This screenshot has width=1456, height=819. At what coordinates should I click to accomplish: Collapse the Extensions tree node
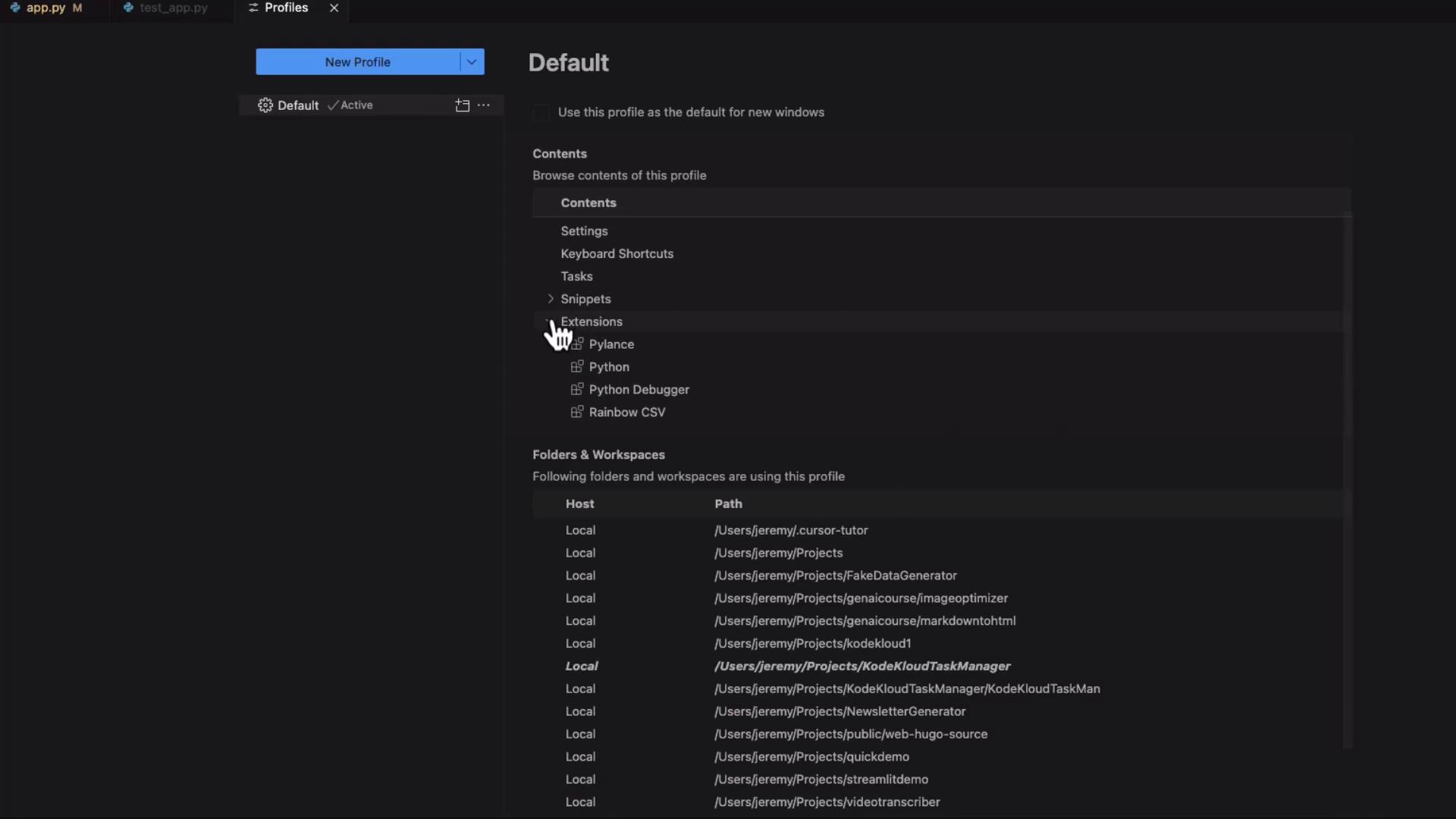pyautogui.click(x=549, y=322)
